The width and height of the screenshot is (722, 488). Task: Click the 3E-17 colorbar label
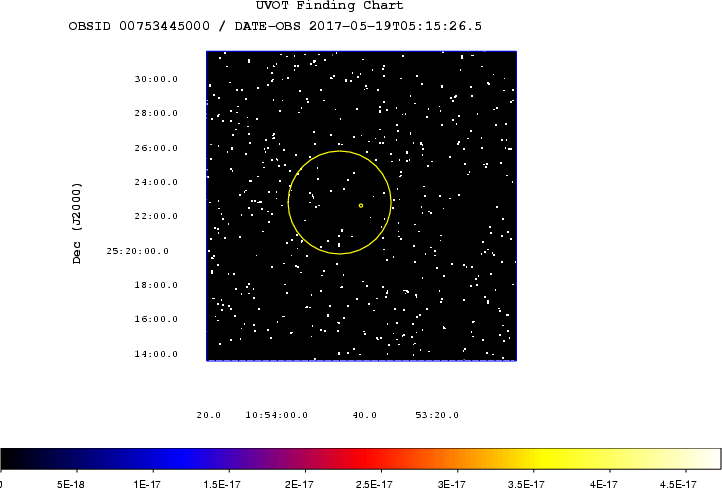click(452, 484)
